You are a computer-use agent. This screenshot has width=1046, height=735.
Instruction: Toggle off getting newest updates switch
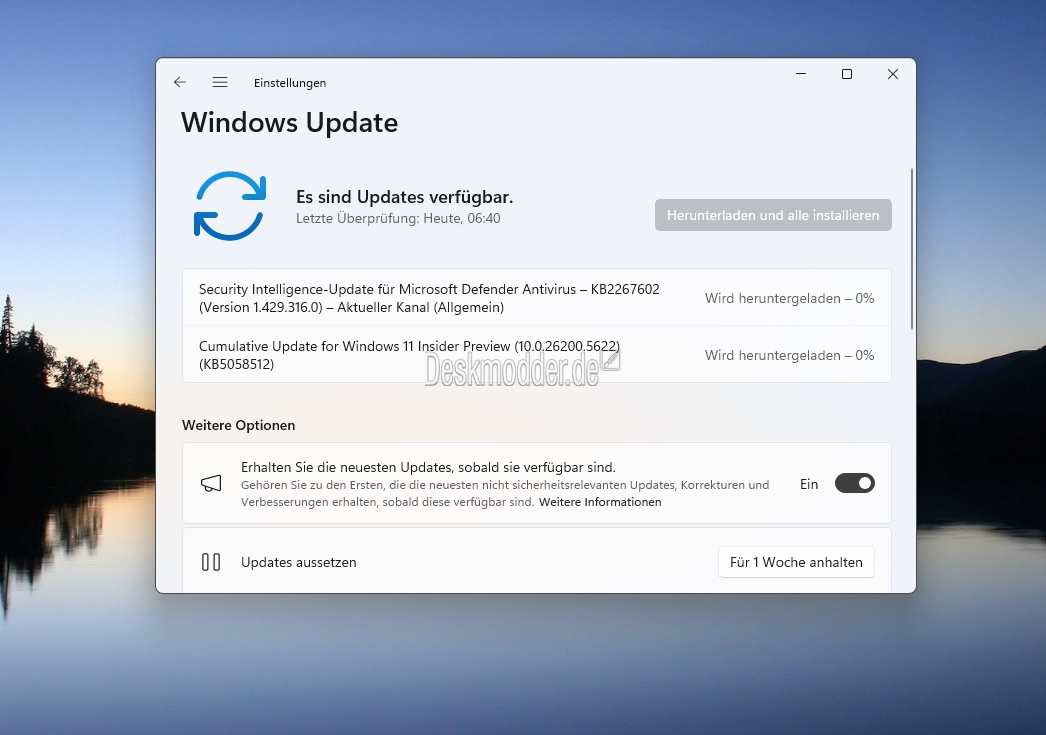(x=855, y=484)
